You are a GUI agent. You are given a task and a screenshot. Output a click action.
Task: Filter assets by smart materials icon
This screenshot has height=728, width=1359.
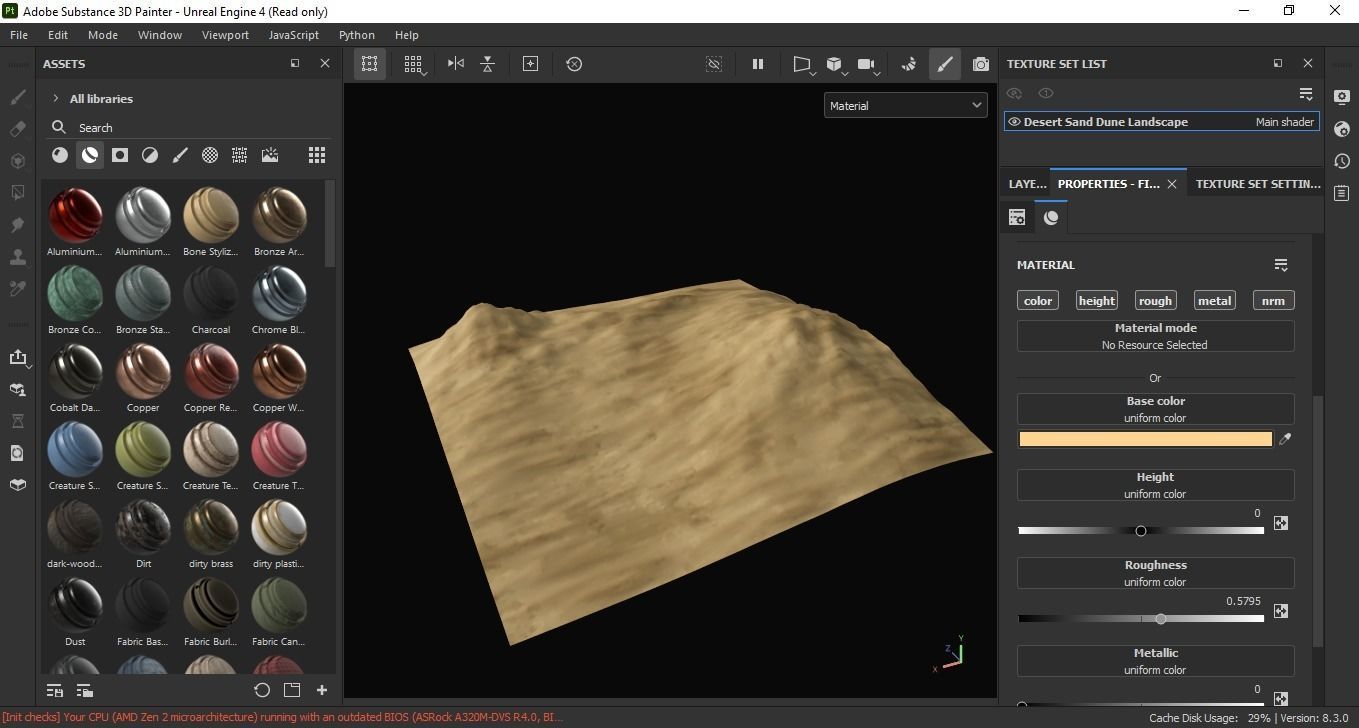tap(90, 155)
